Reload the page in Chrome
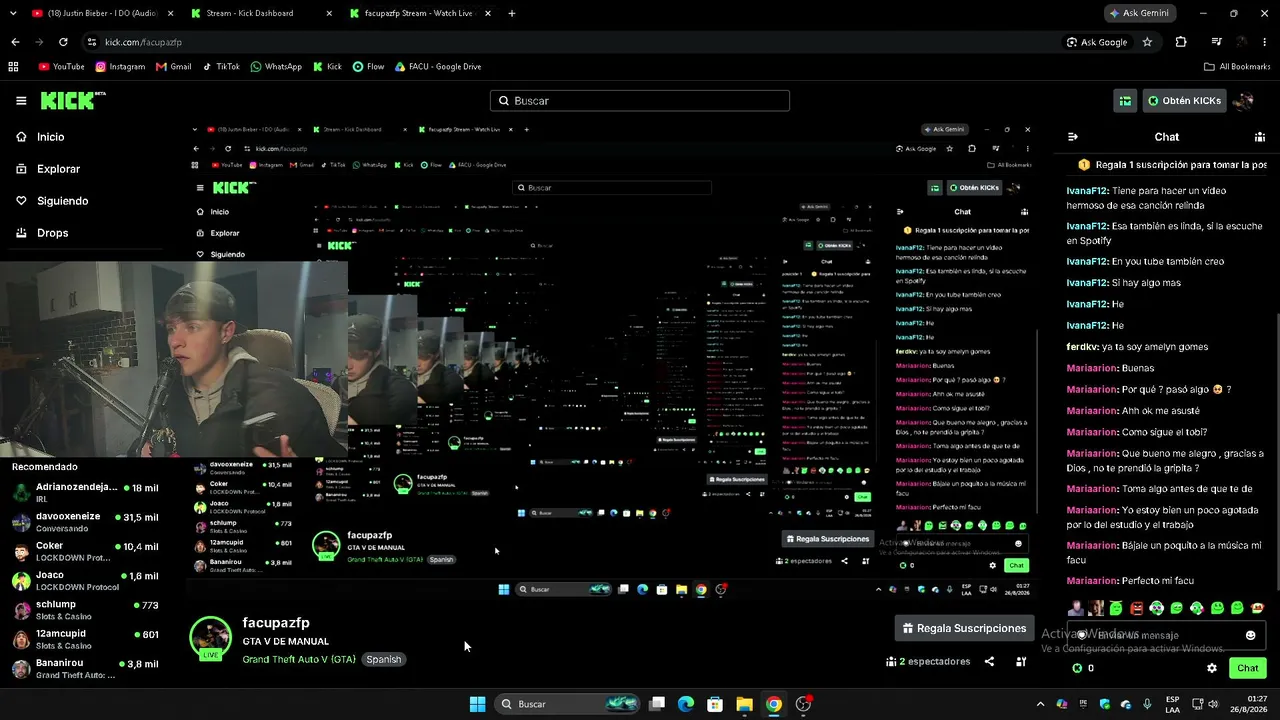1280x720 pixels. [x=63, y=42]
